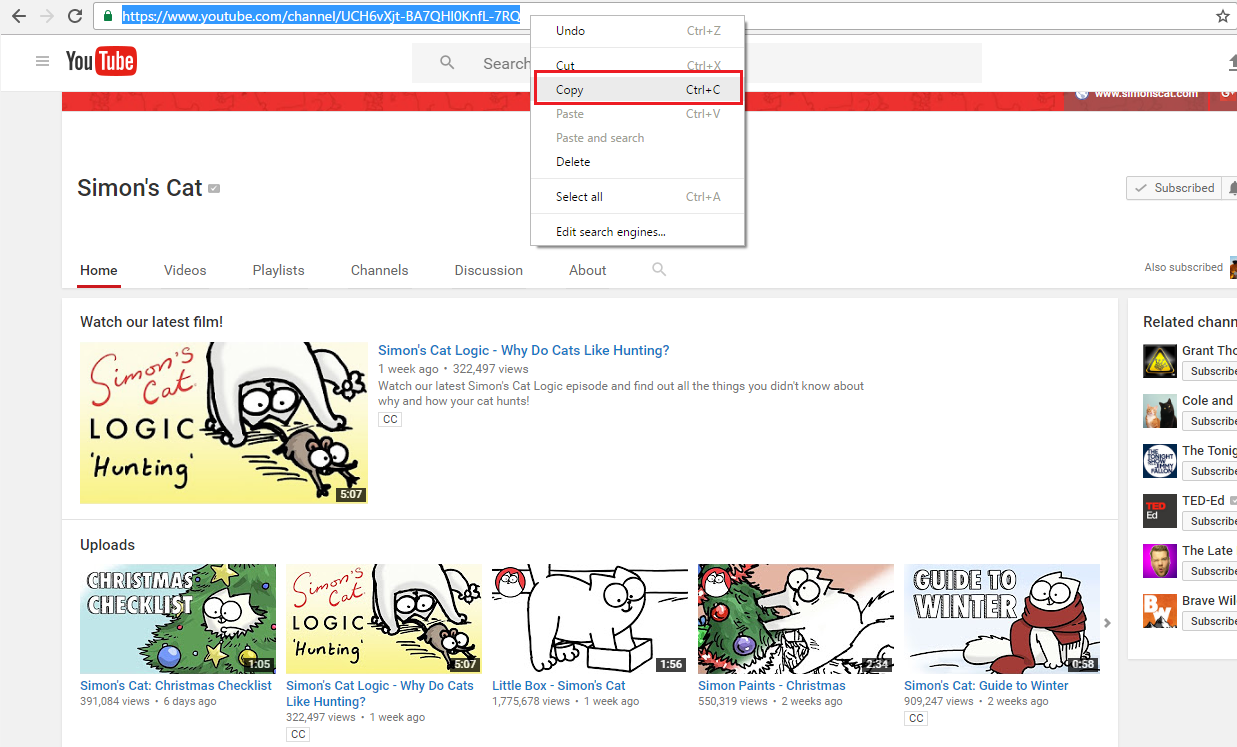Click the '1,775,678 views' text under Little Box
This screenshot has width=1237, height=747.
[x=531, y=702]
